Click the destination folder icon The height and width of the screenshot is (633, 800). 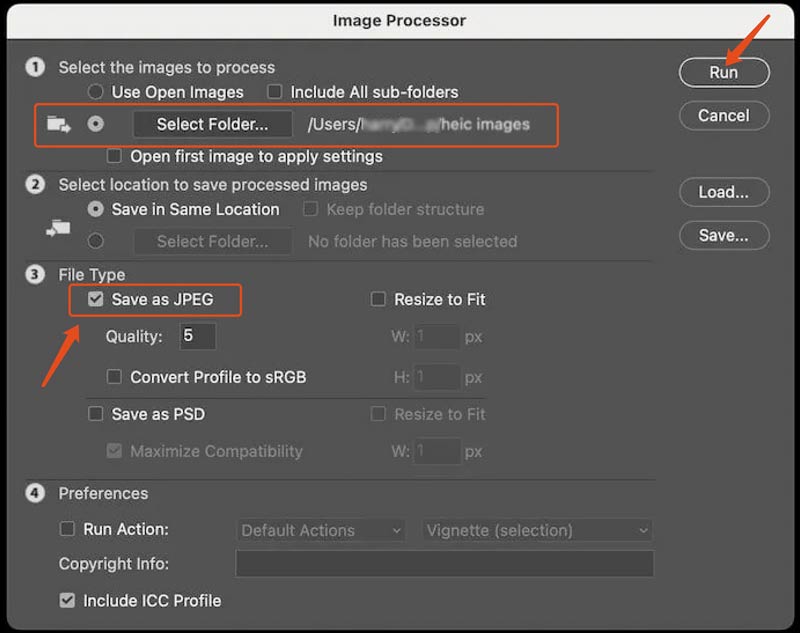point(59,227)
